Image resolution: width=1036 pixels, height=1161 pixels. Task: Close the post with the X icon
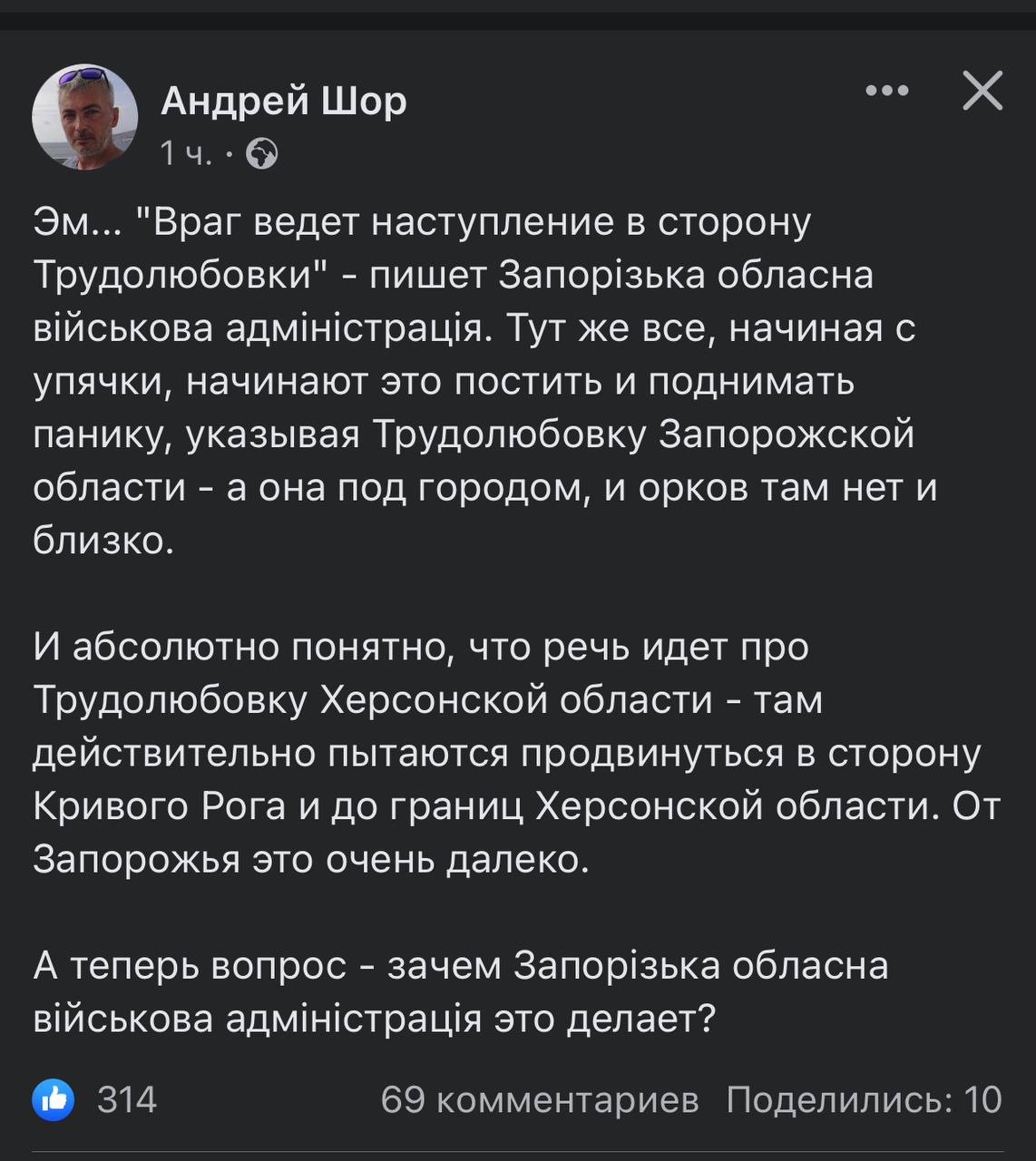click(x=982, y=91)
